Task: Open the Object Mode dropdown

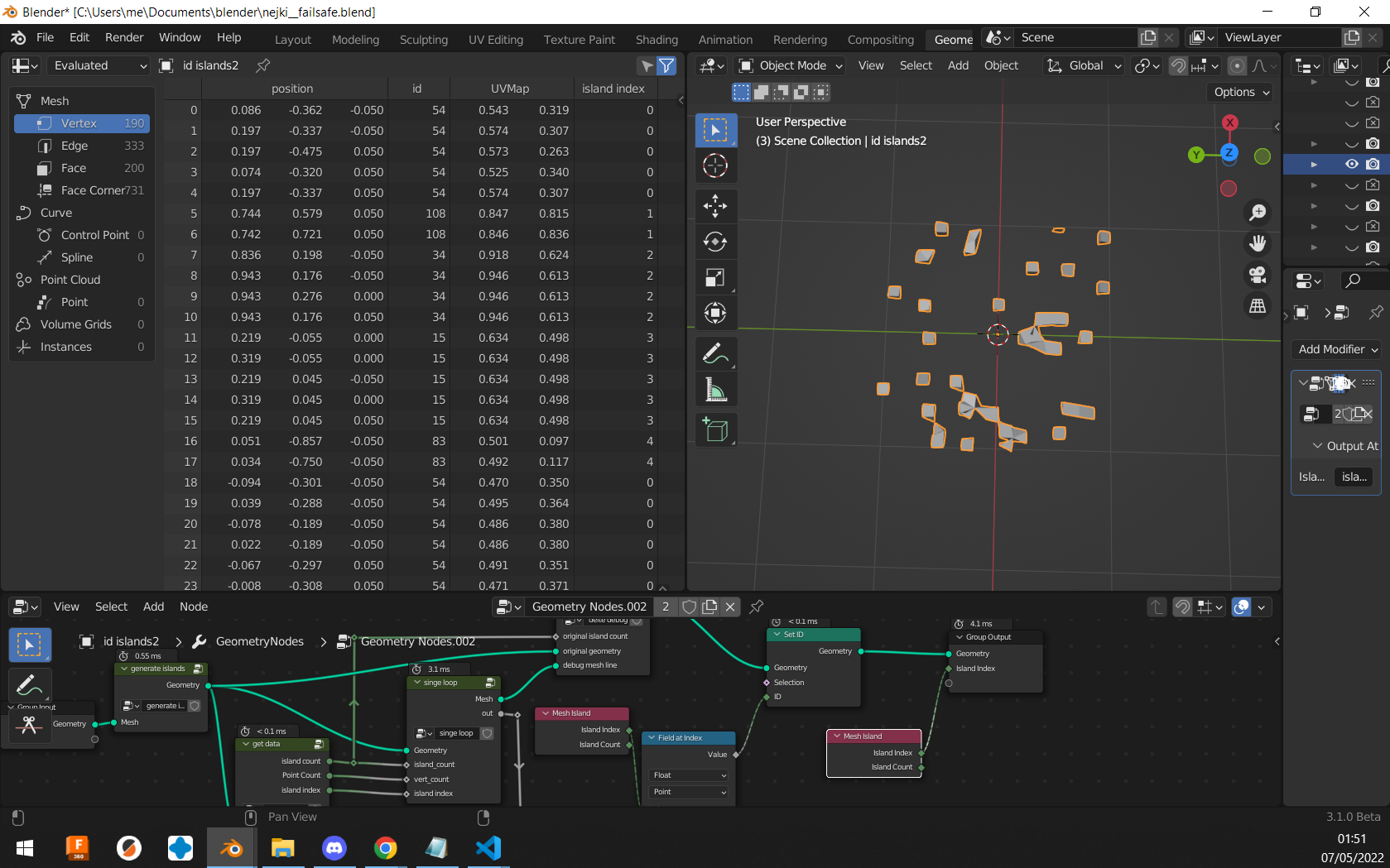Action: (x=791, y=65)
